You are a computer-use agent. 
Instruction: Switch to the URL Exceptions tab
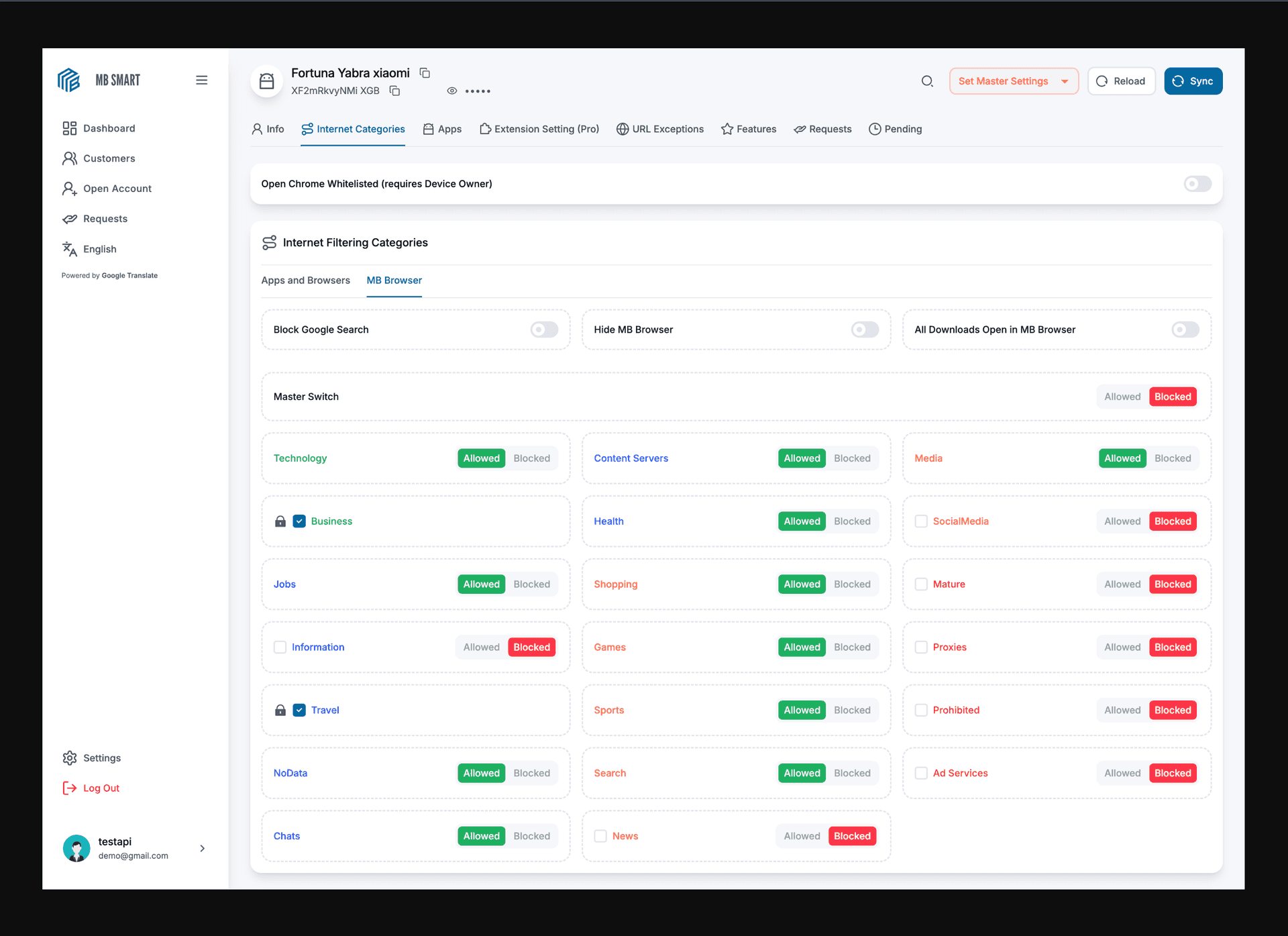point(660,129)
